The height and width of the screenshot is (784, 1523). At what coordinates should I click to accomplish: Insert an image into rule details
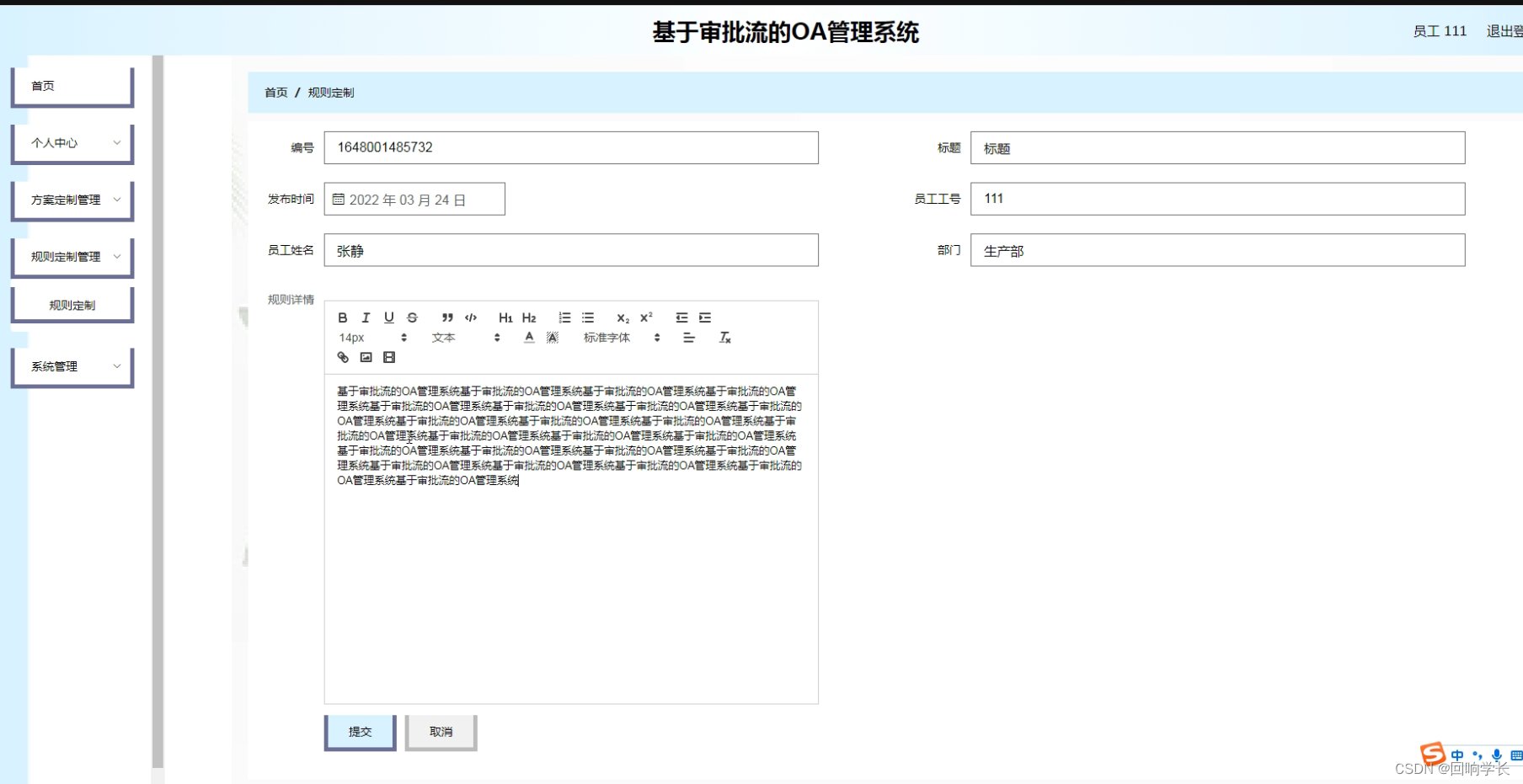pyautogui.click(x=366, y=357)
